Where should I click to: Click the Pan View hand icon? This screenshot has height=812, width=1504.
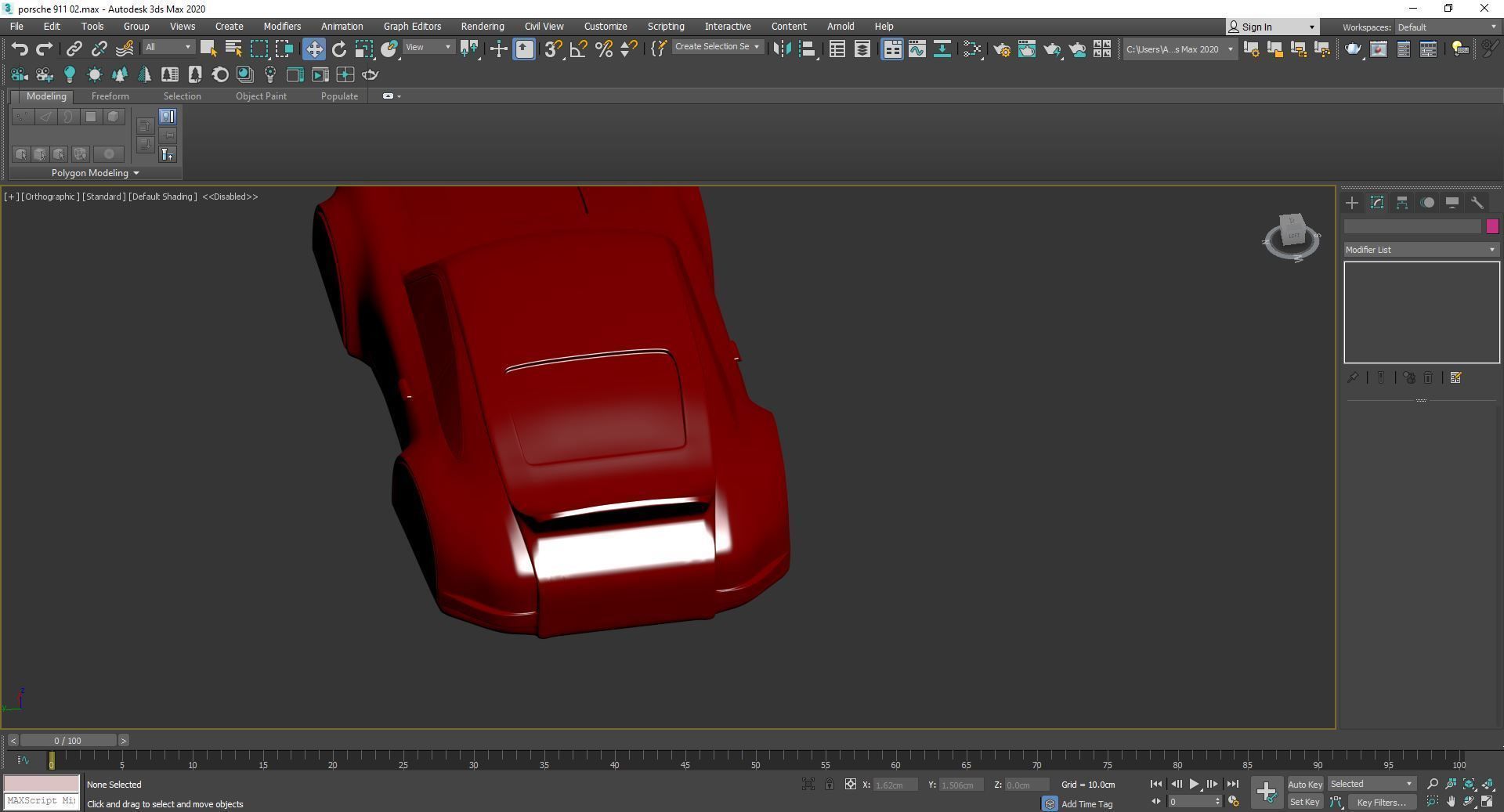[1451, 801]
